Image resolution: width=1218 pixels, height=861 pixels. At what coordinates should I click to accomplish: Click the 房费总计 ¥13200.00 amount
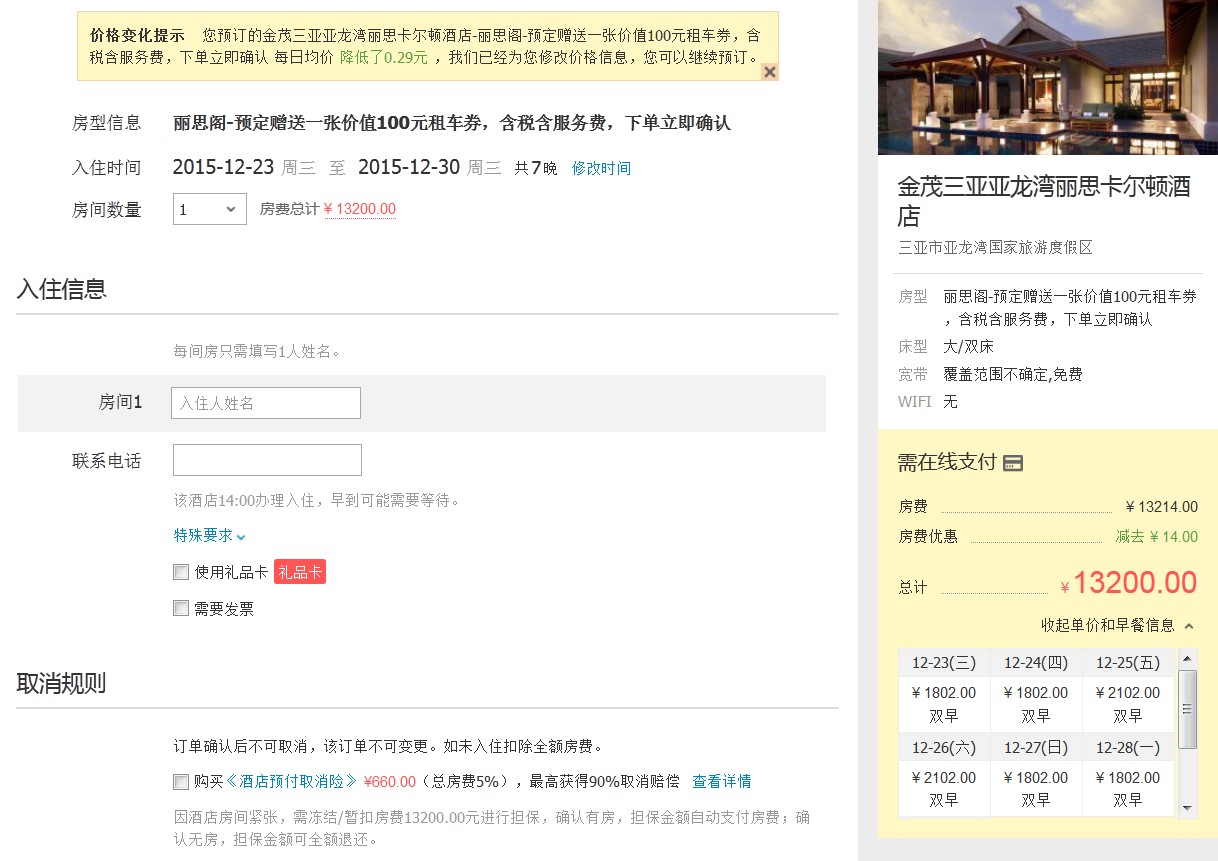click(360, 209)
